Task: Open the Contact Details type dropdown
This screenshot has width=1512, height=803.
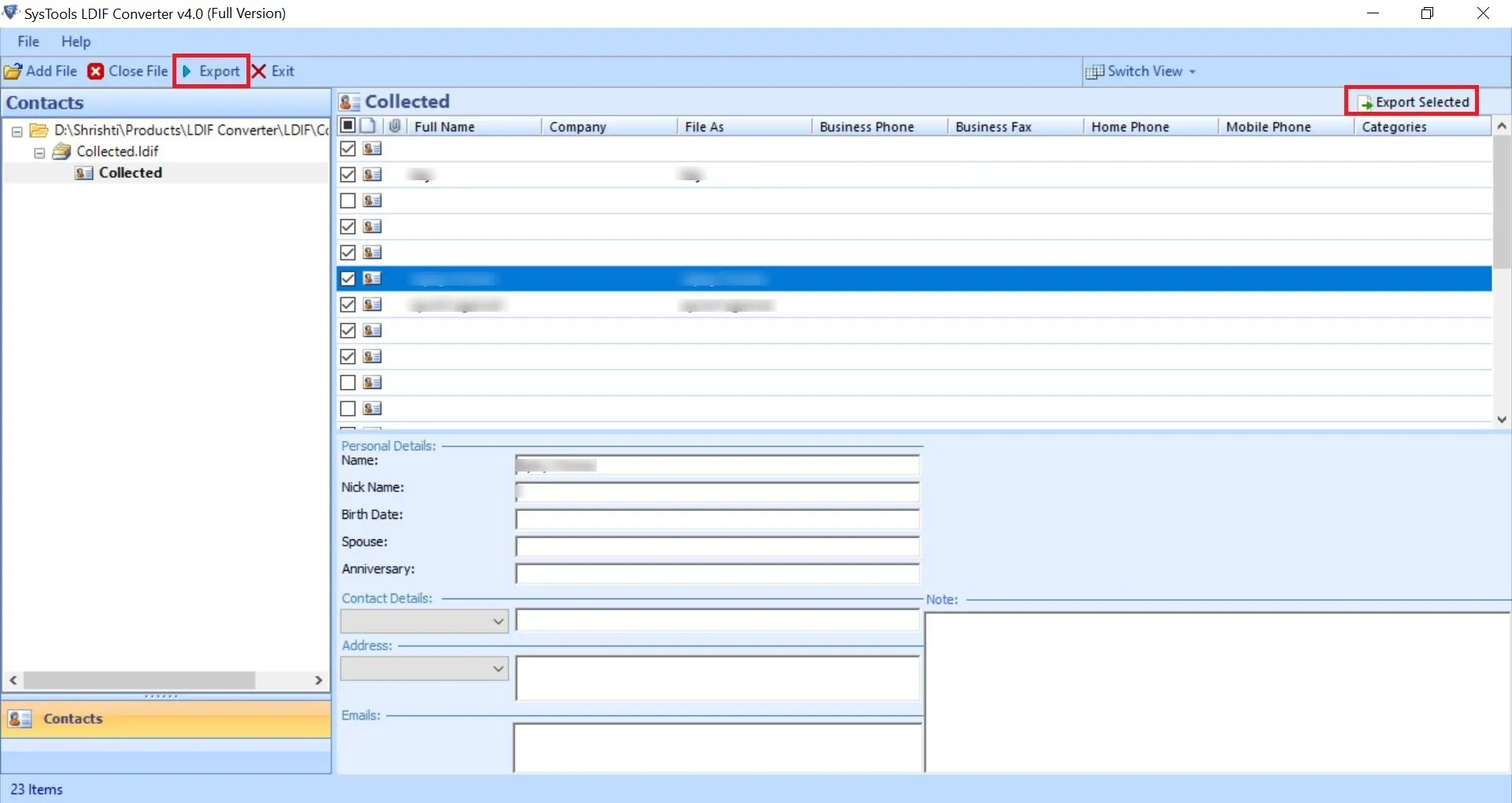Action: (424, 621)
